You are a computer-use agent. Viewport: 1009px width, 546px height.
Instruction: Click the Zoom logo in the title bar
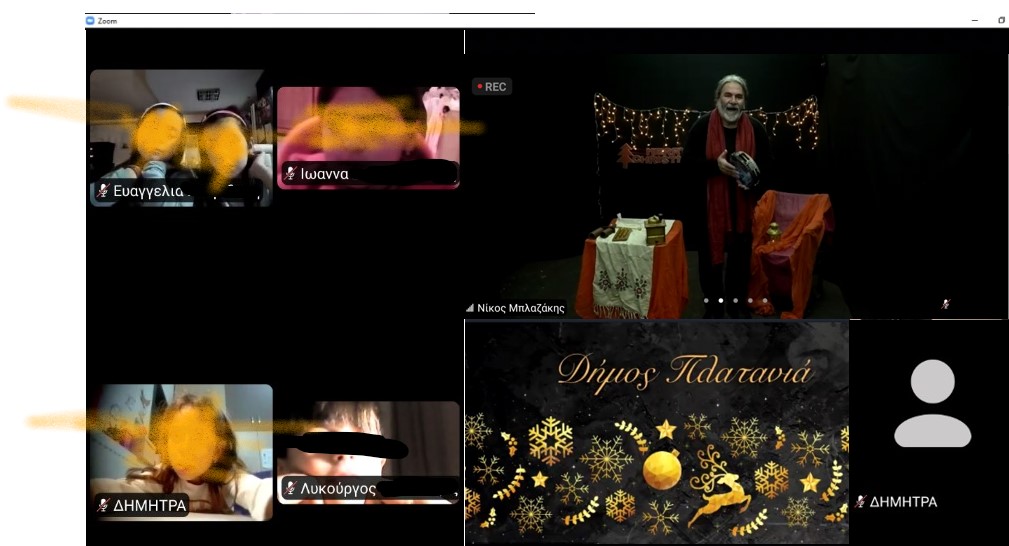[x=90, y=20]
